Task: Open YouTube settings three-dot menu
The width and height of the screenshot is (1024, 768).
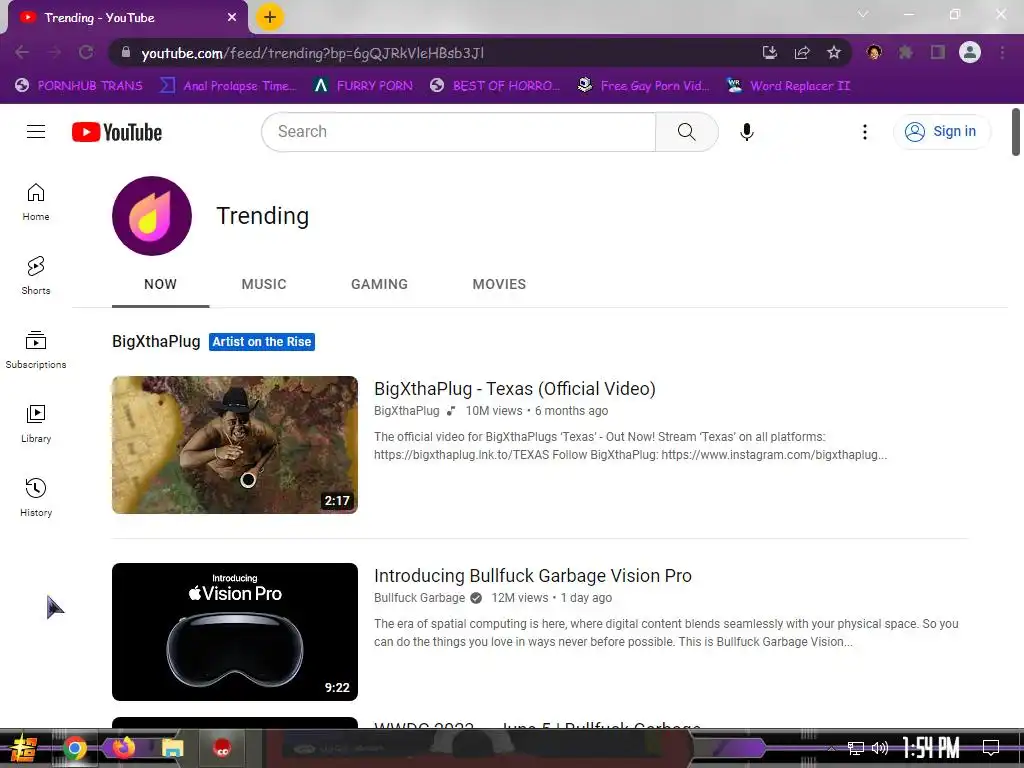Action: pos(865,132)
